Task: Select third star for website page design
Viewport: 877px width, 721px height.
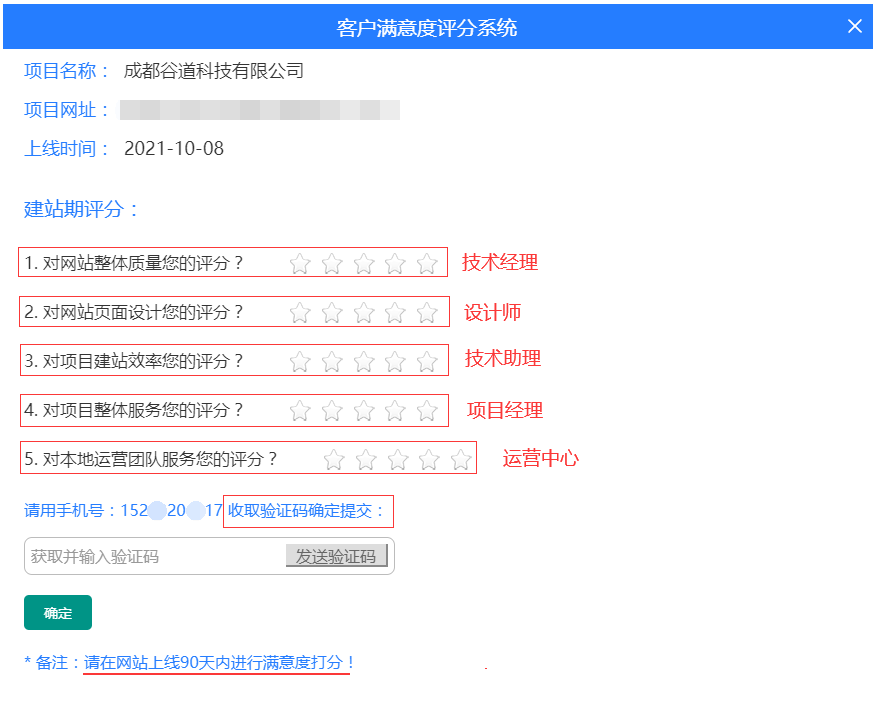Action: [x=364, y=313]
